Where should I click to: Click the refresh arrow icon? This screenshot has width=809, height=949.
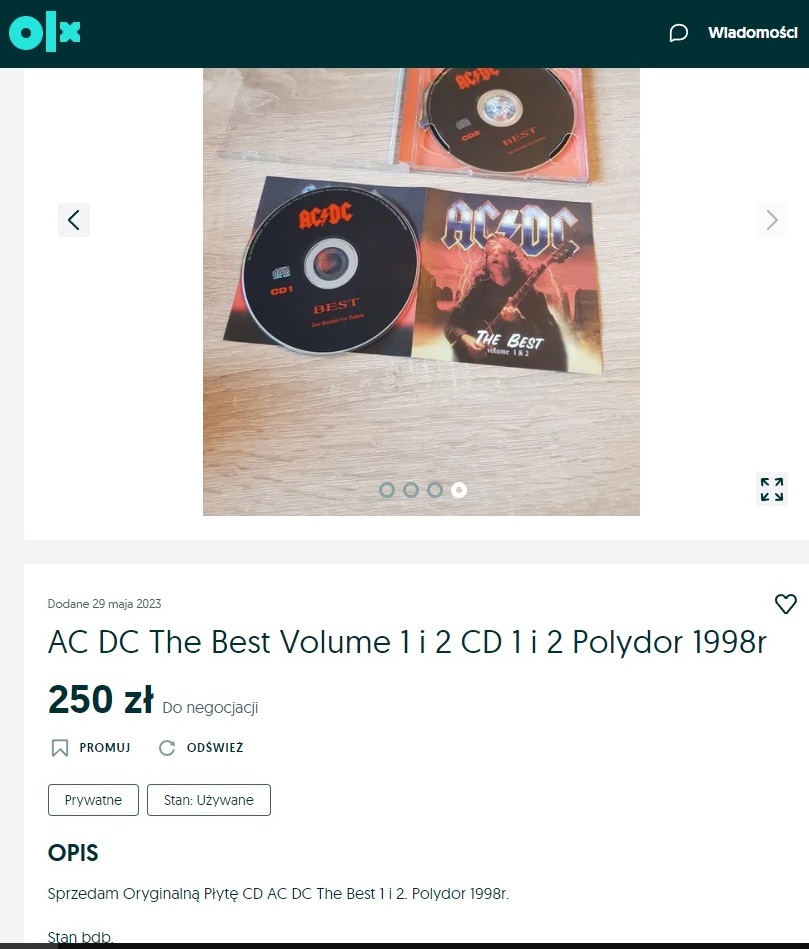click(x=167, y=747)
